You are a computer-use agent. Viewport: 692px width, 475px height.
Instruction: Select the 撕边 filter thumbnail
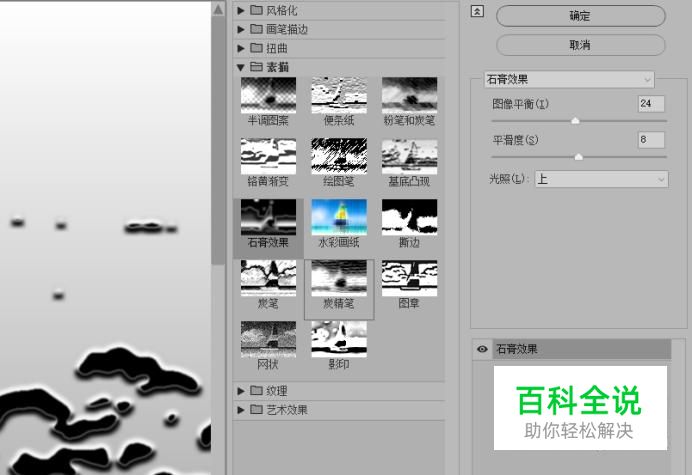pyautogui.click(x=410, y=217)
